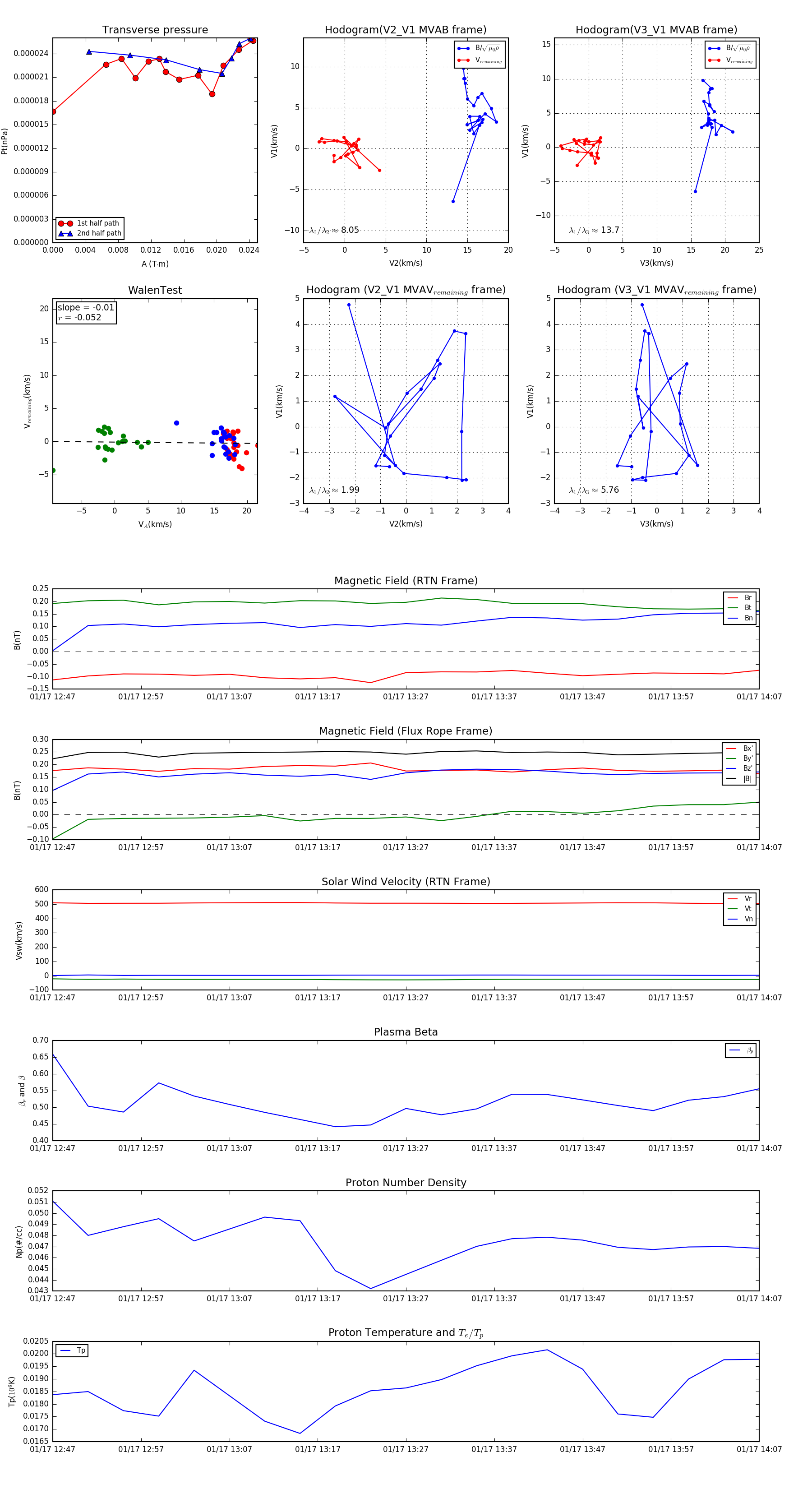This screenshot has height=1489, width=812.
Task: Click '01/17 14:07' tick under Proton Temperature panel
Action: pos(759,1449)
